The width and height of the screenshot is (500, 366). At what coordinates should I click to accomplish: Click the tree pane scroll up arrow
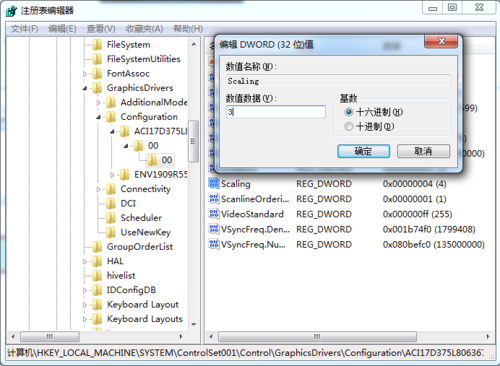pos(194,44)
